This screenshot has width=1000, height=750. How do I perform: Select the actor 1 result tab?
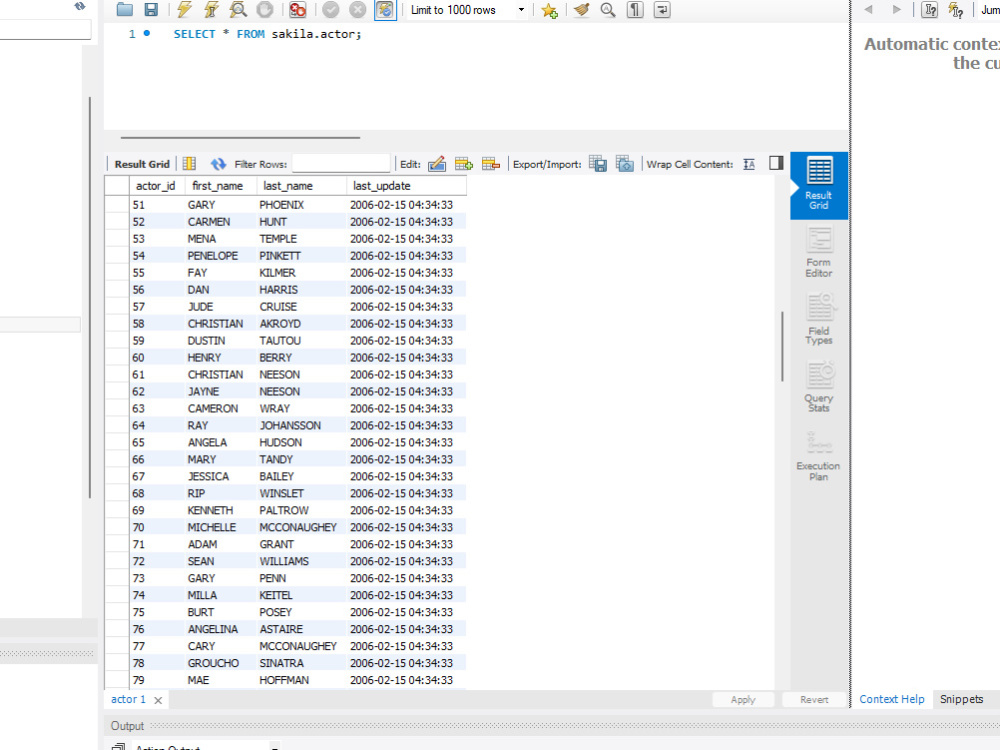click(128, 699)
